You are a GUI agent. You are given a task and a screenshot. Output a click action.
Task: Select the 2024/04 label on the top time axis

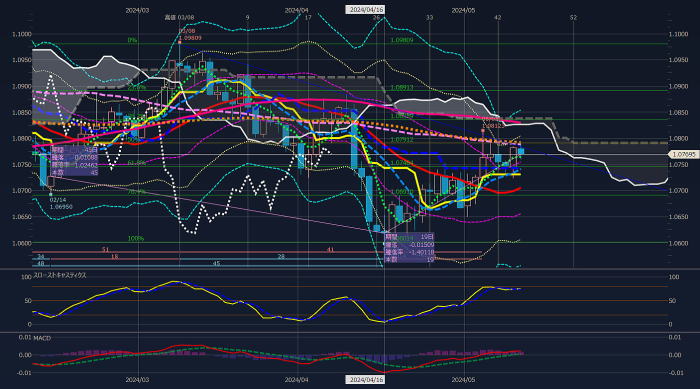click(x=297, y=10)
